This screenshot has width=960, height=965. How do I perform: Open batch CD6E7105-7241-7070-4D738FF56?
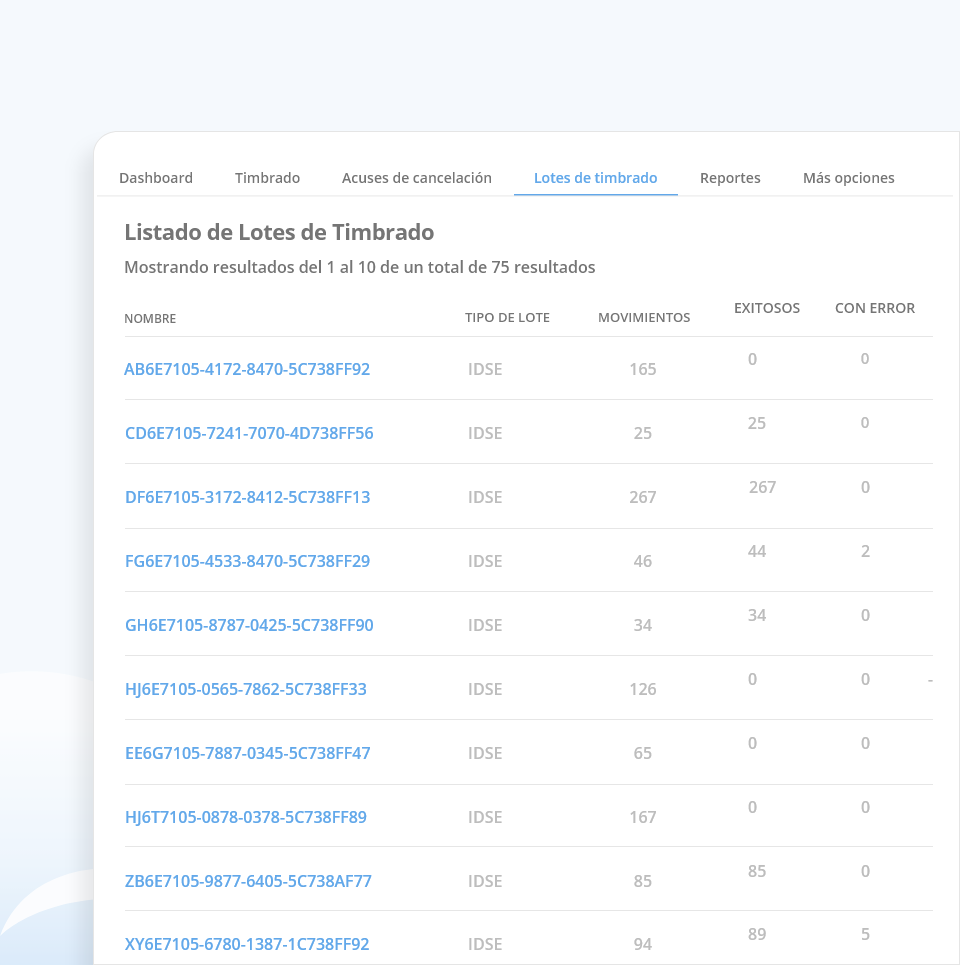pos(249,433)
